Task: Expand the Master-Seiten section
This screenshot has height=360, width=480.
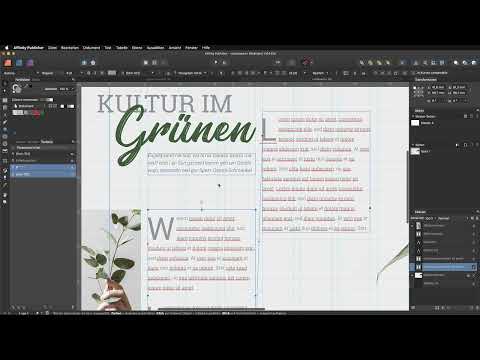Action: [x=413, y=116]
